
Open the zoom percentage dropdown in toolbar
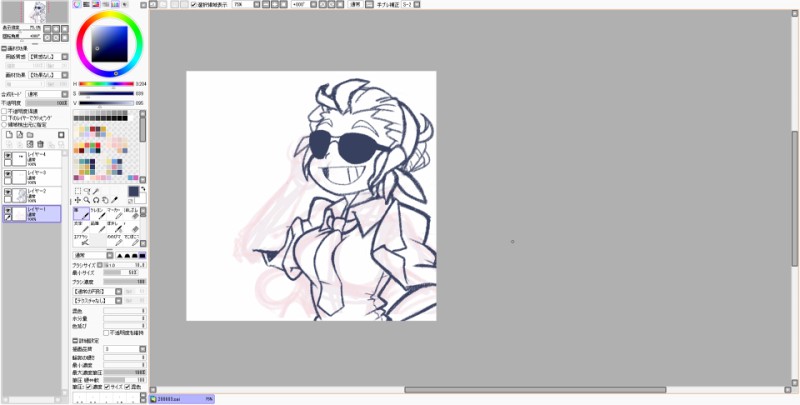[x=257, y=5]
